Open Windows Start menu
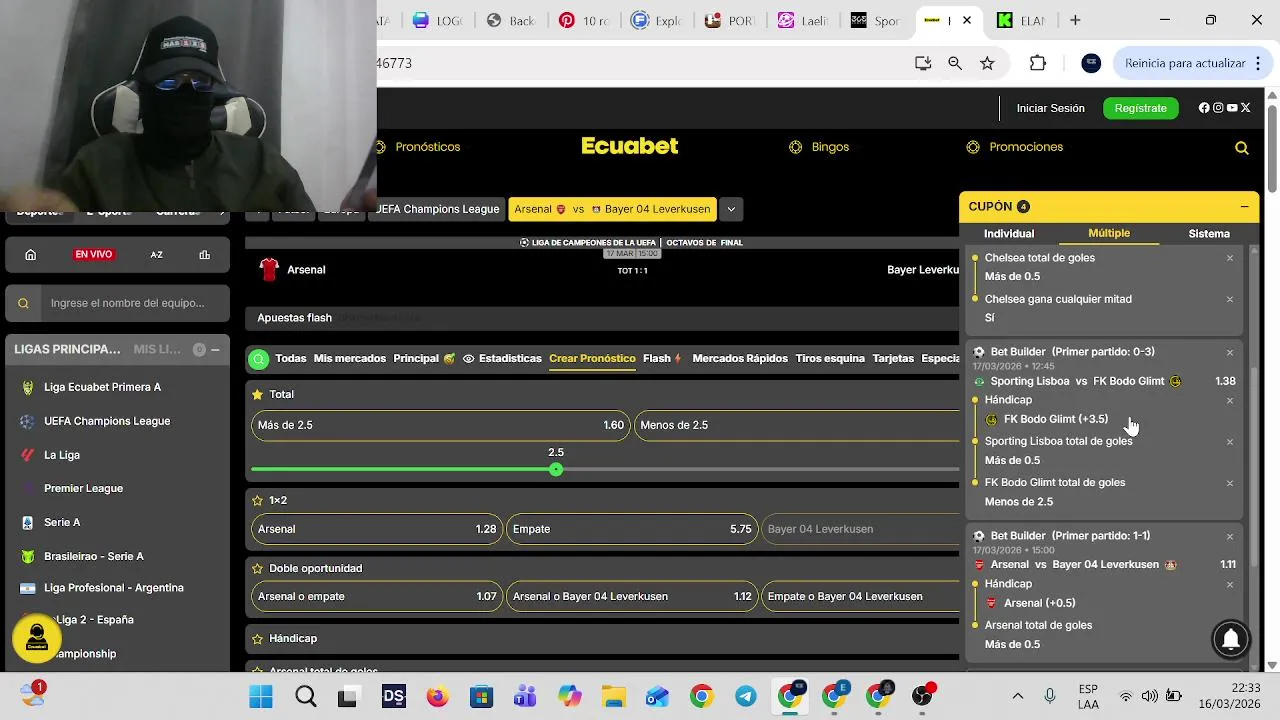 tap(261, 697)
